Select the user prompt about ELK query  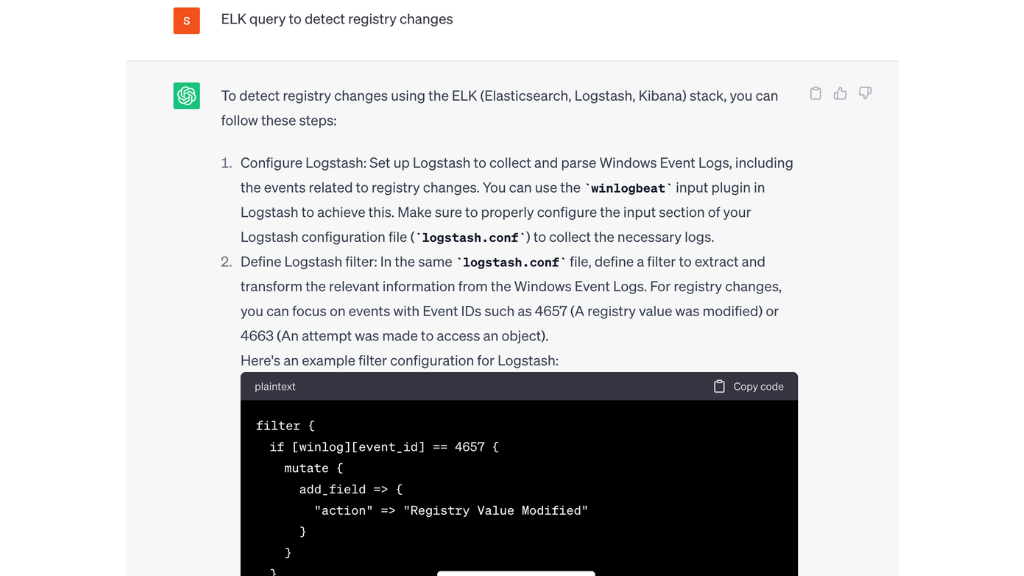click(x=337, y=19)
